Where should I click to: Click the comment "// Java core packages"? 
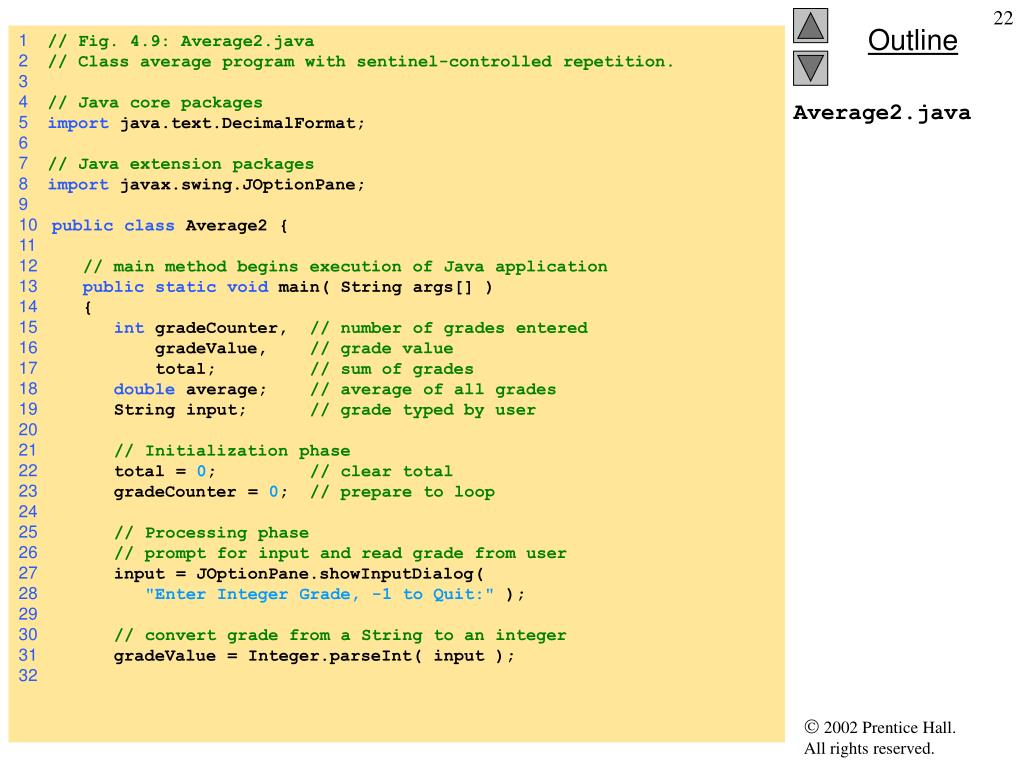pyautogui.click(x=155, y=103)
